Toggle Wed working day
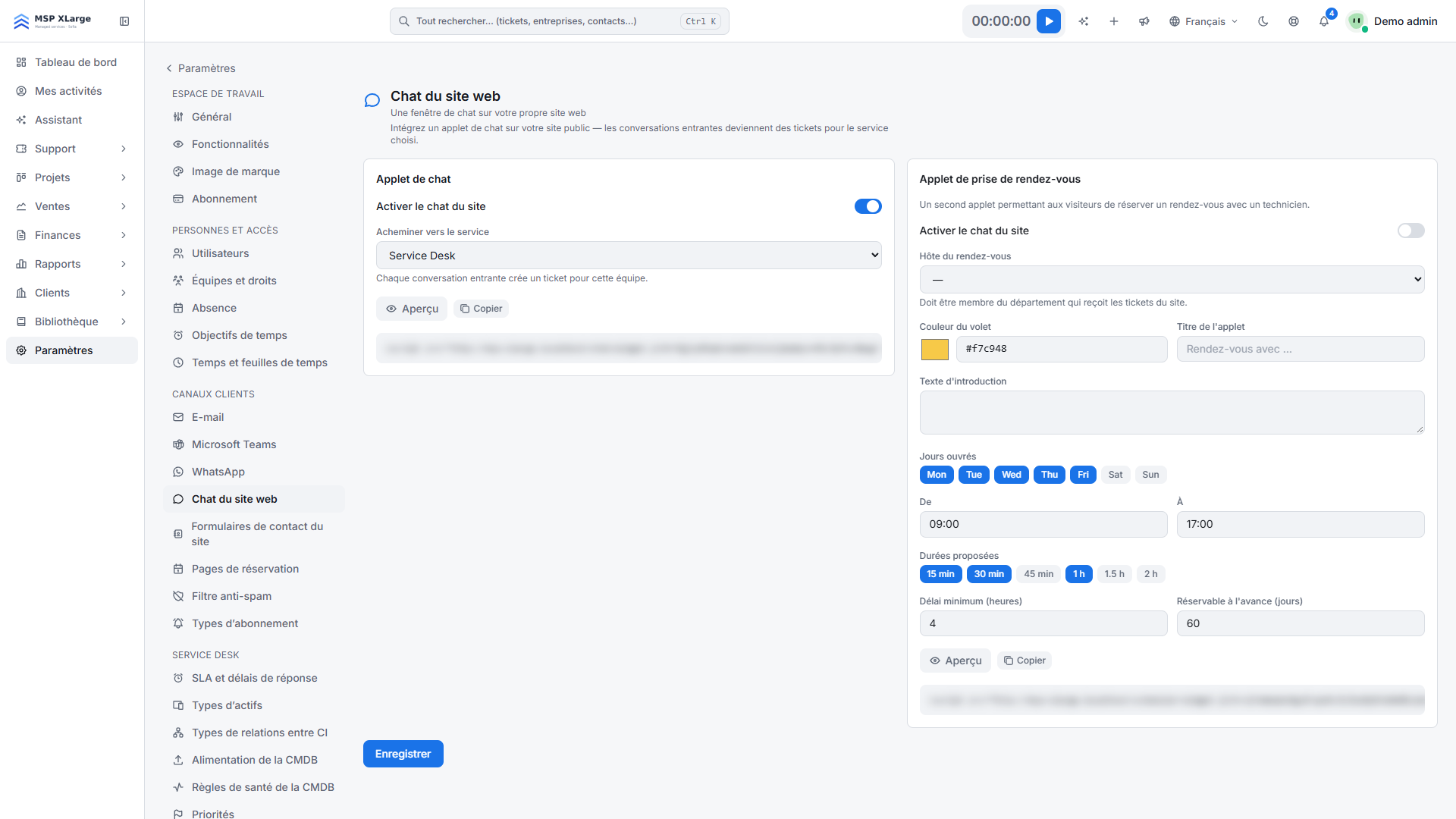 pos(1012,475)
